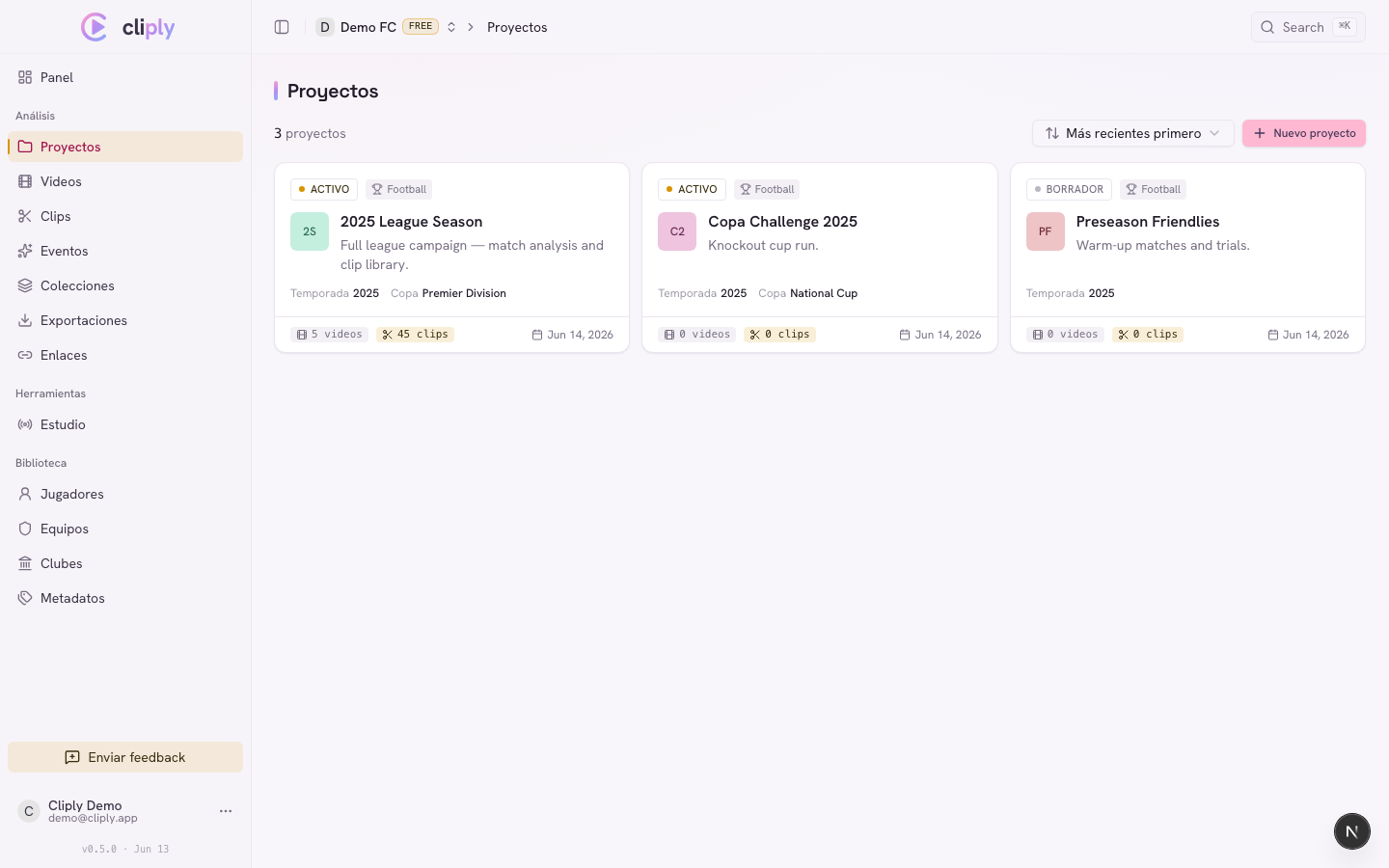Click the date on 2025 League Season card
This screenshot has width=1389, height=868.
[573, 335]
